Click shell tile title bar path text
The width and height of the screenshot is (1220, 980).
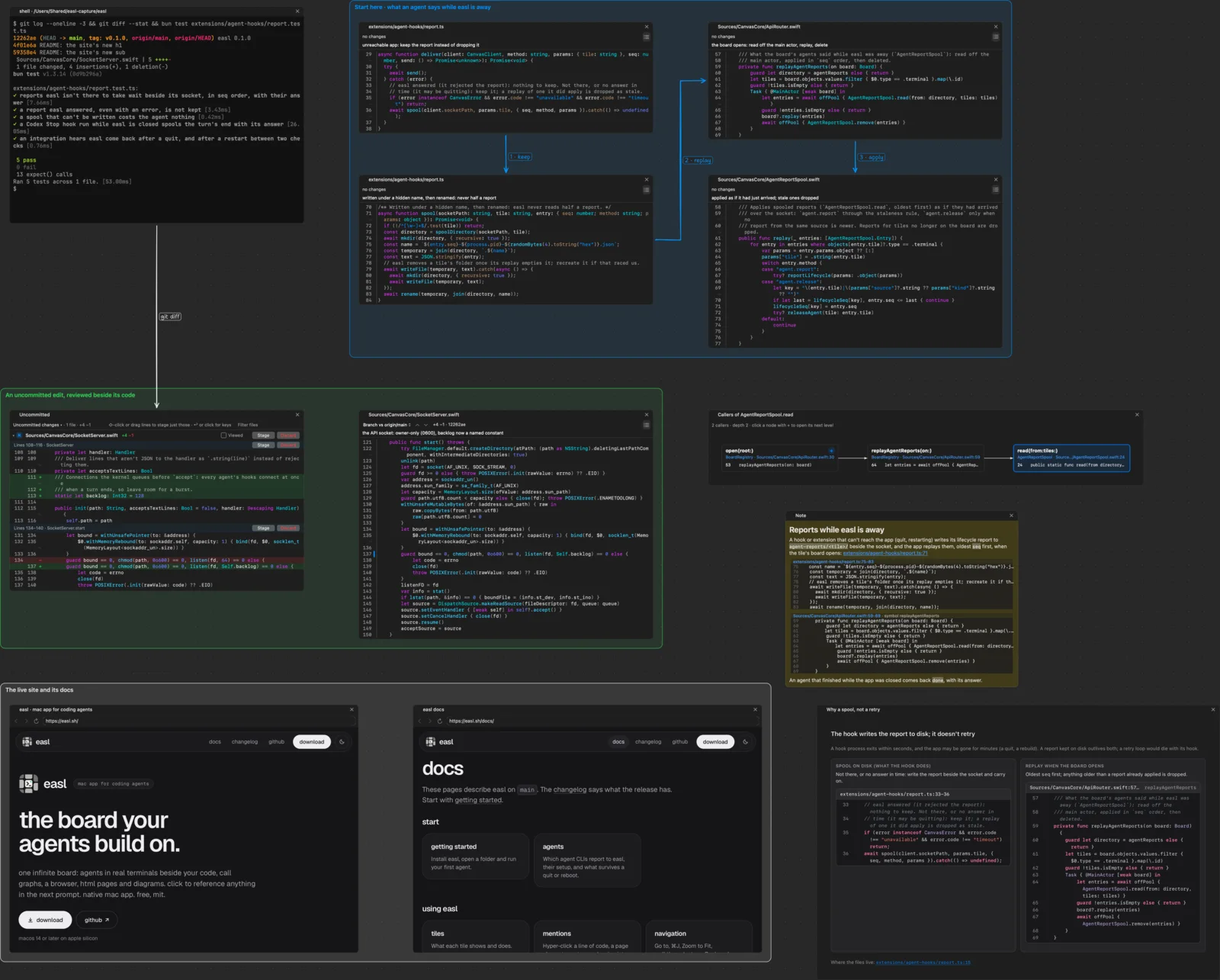coord(63,11)
